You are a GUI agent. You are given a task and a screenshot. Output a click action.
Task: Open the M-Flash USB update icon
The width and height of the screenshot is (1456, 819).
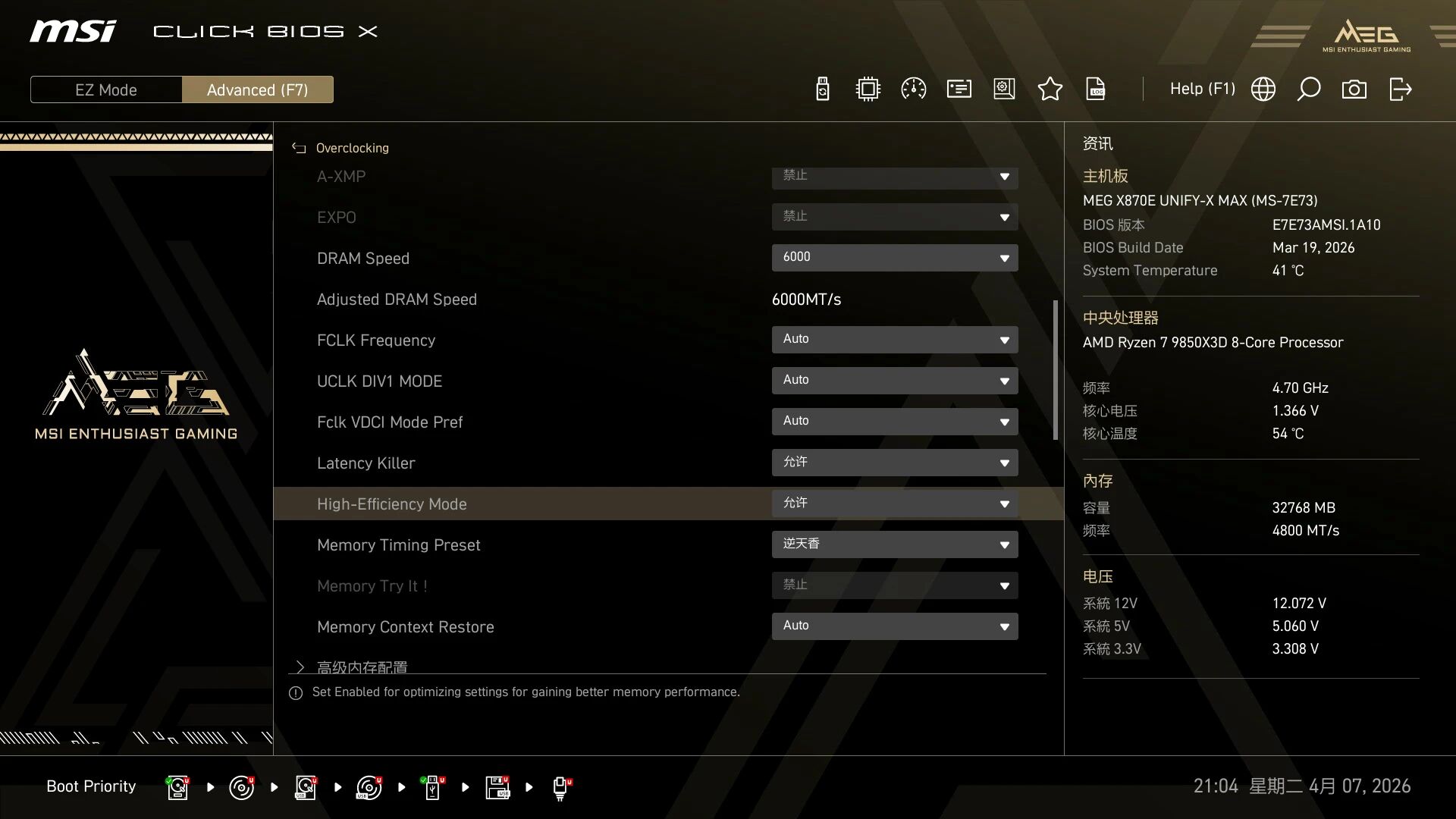point(823,89)
